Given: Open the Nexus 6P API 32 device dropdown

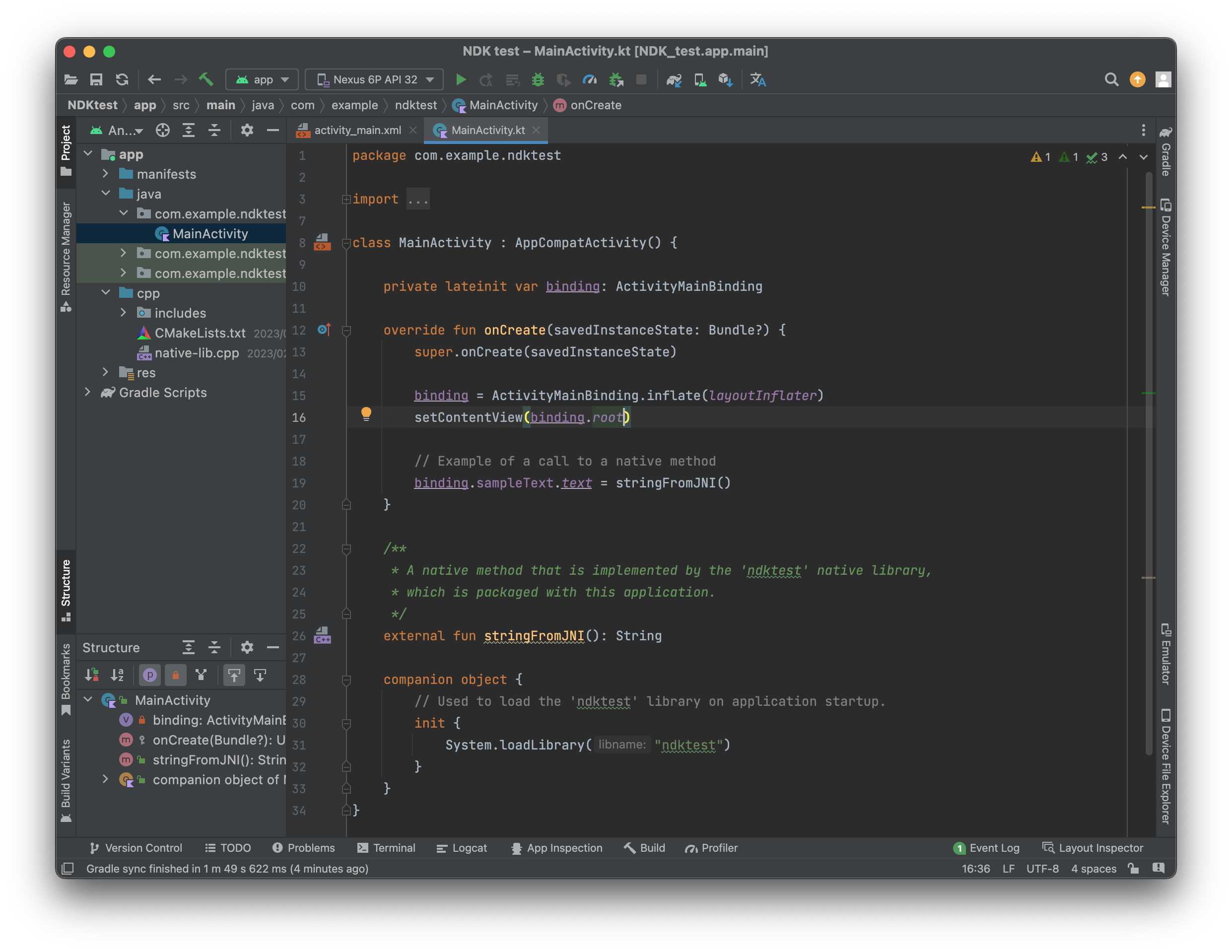Looking at the screenshot, I should pos(375,79).
